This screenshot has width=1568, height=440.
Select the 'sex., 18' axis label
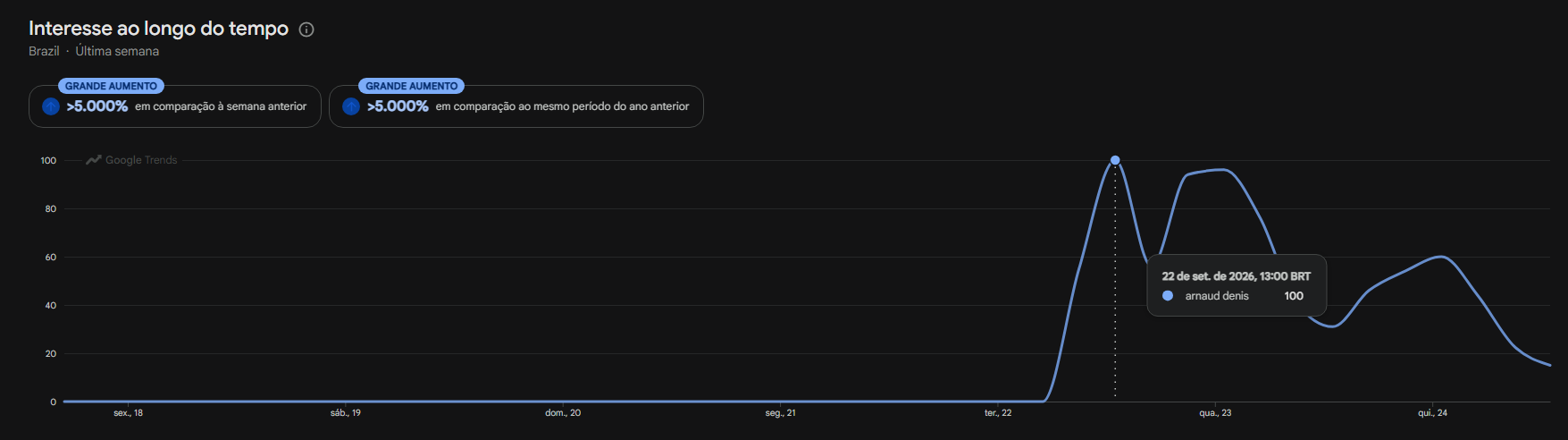click(x=128, y=413)
